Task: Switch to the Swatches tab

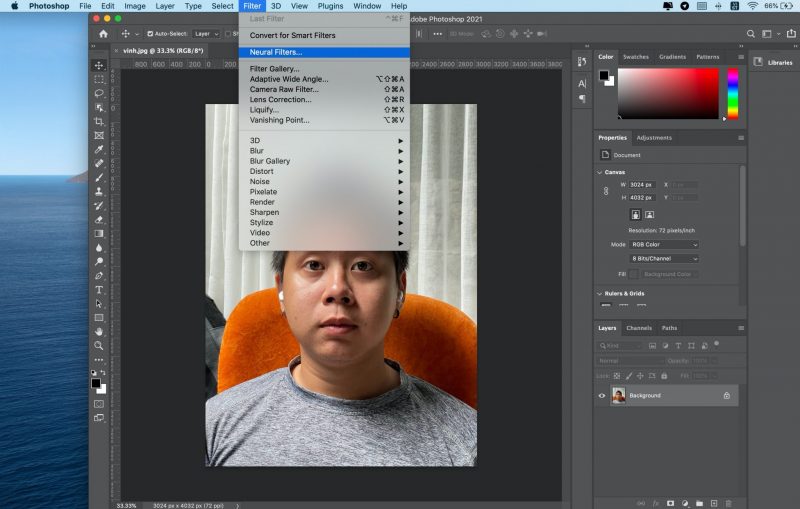Action: click(x=636, y=57)
